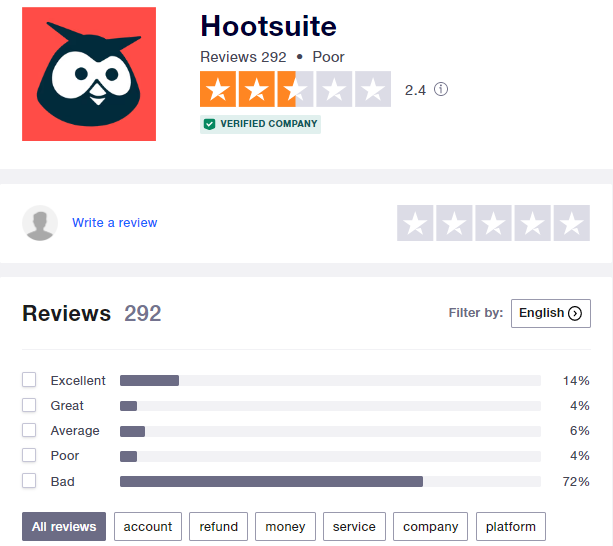This screenshot has width=613, height=546.
Task: Click the Hootsuite owl logo
Action: [x=89, y=74]
